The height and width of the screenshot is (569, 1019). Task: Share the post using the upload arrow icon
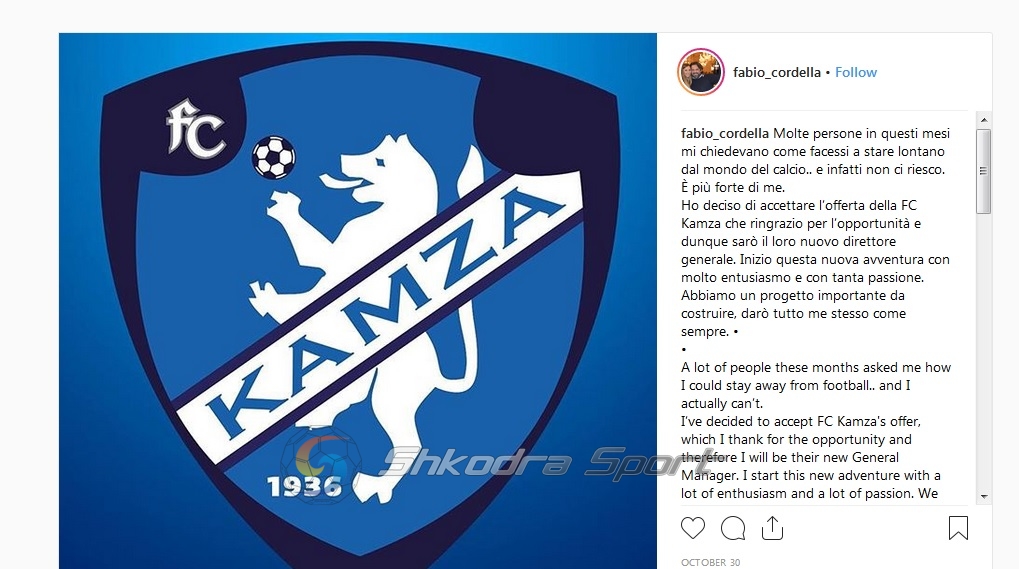pos(772,528)
